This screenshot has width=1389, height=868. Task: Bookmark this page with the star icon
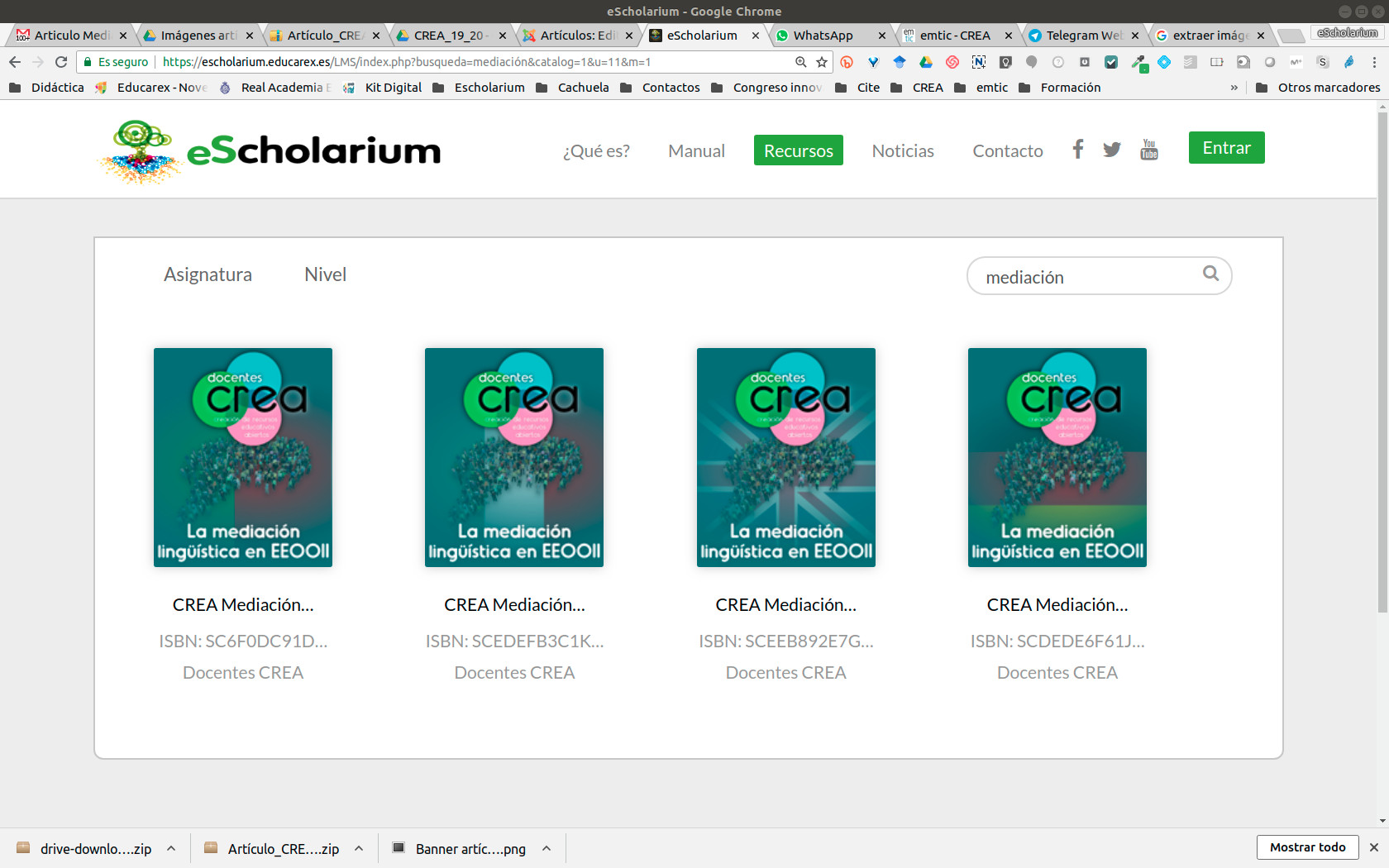tap(822, 62)
